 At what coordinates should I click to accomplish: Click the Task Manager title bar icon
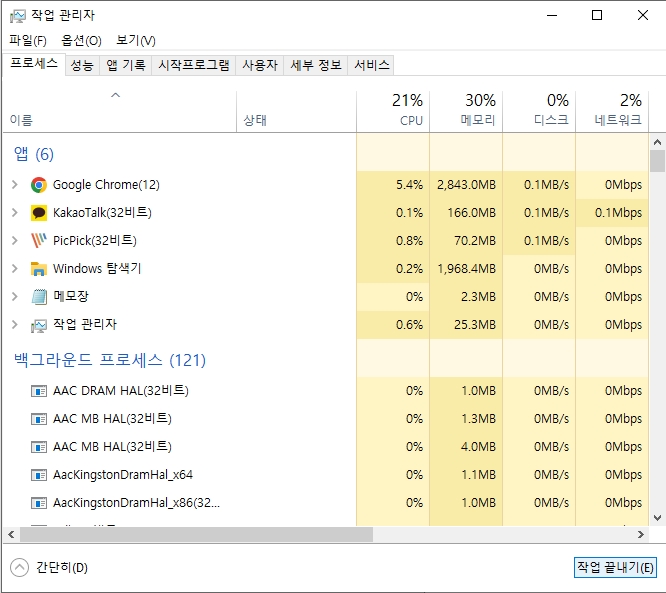tap(17, 16)
